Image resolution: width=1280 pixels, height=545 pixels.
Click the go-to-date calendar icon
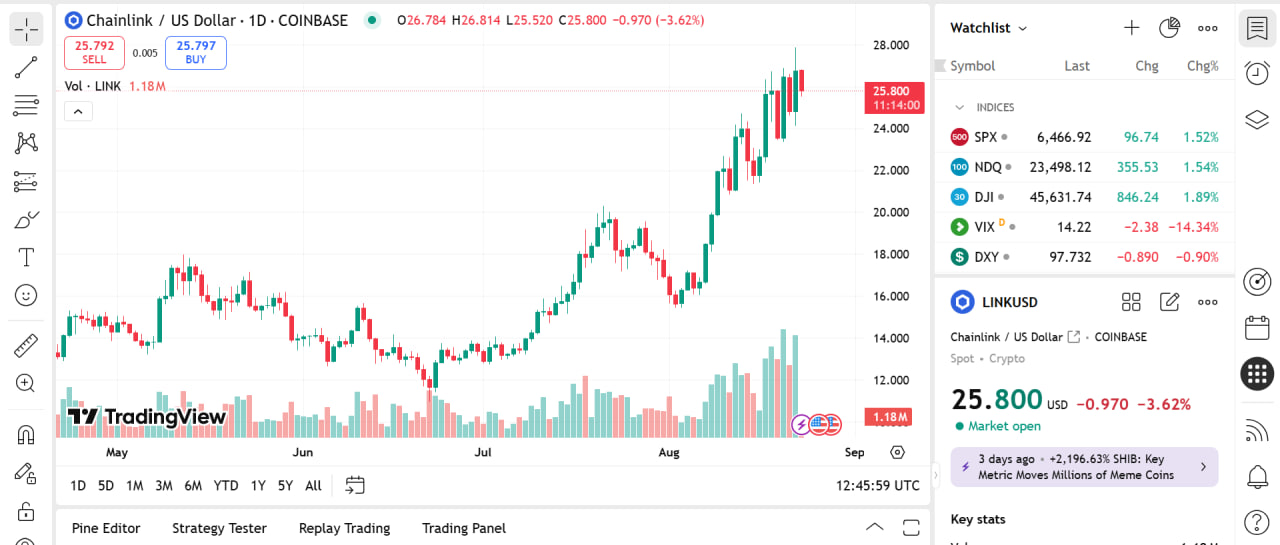[x=354, y=486]
